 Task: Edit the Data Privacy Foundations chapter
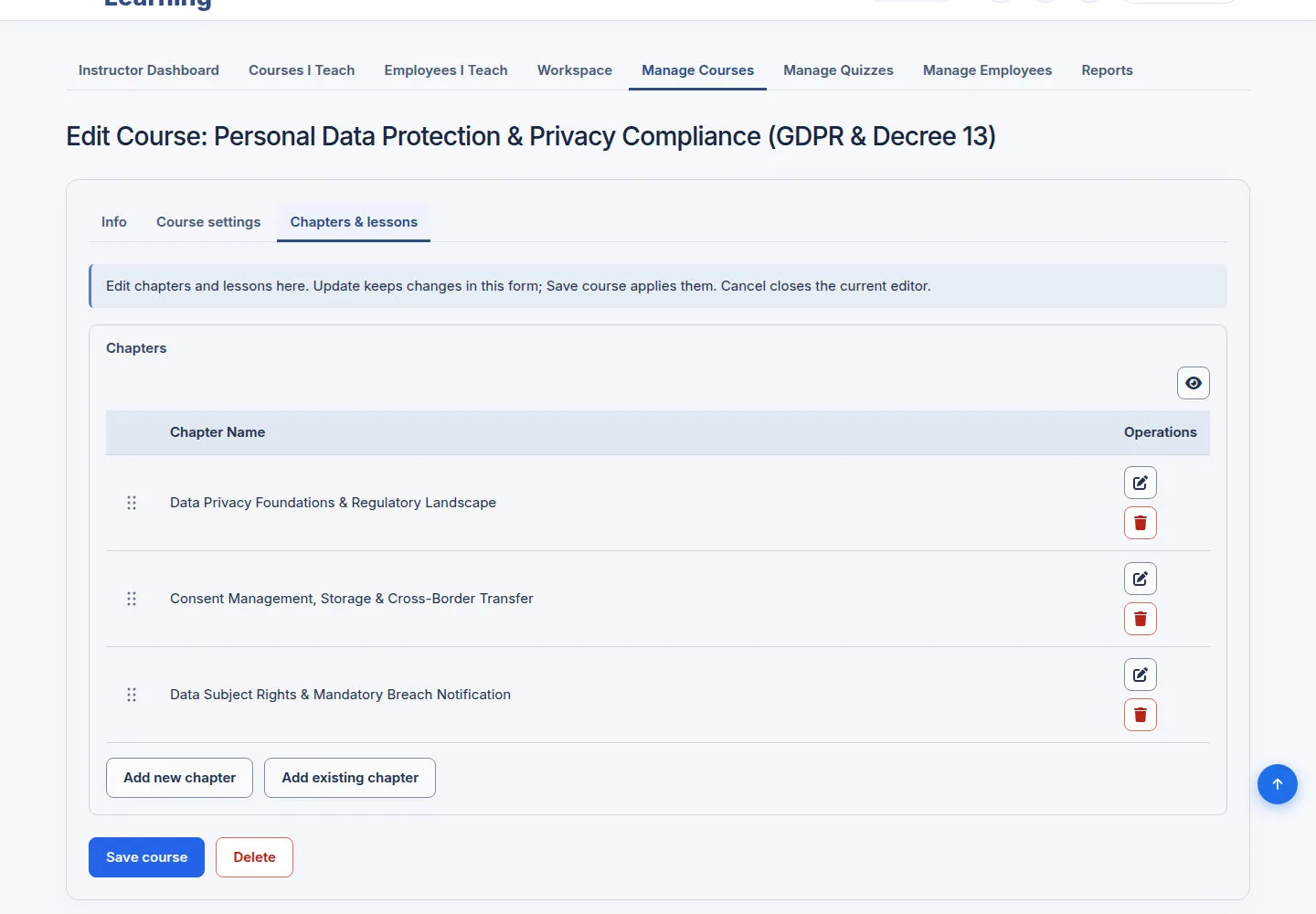[x=1141, y=483]
